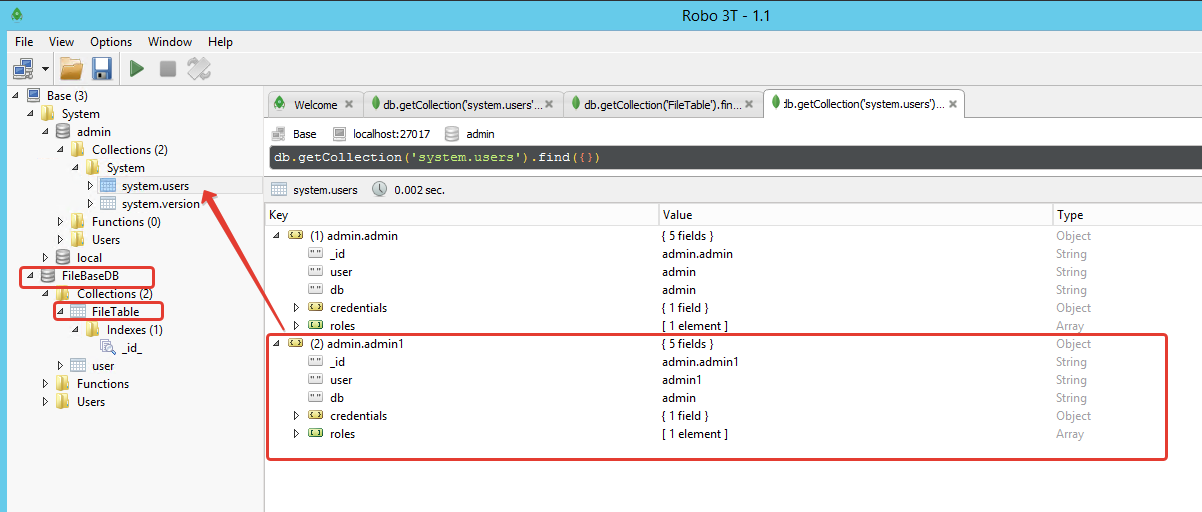1202x512 pixels.
Task: Collapse the admin database node
Action: (44, 131)
